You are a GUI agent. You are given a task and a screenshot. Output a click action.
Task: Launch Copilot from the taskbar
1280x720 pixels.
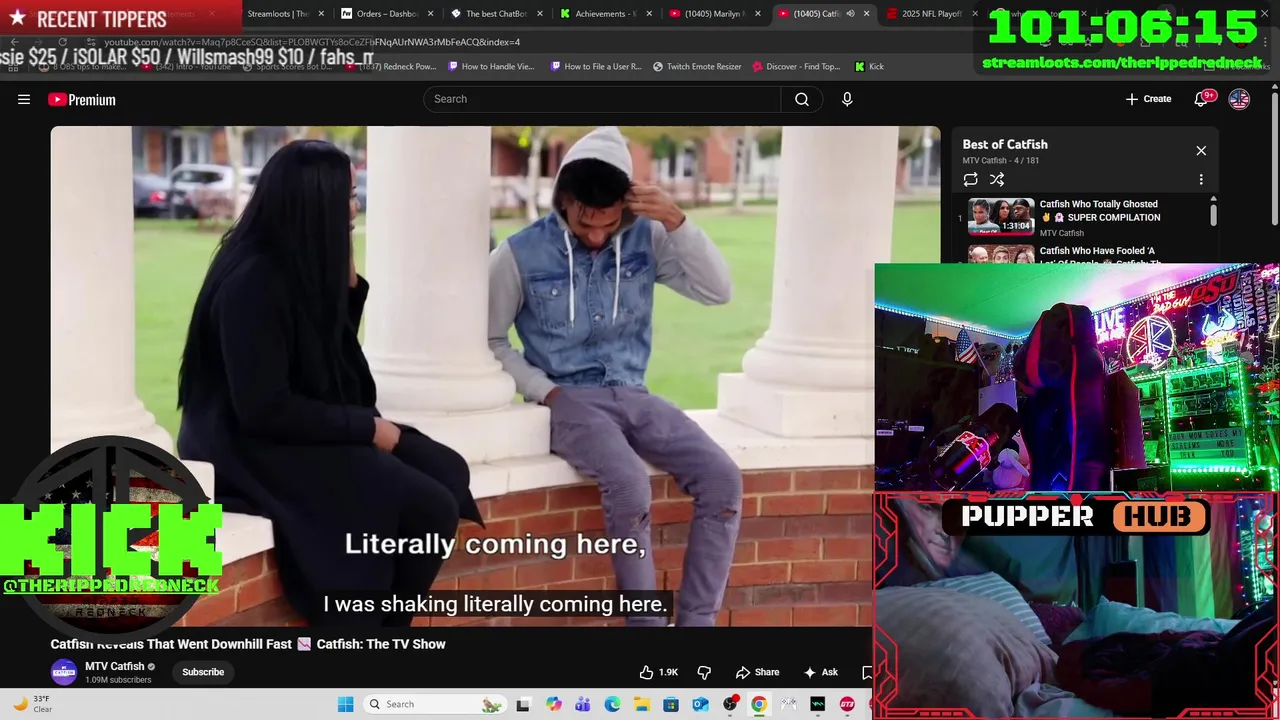(x=554, y=704)
